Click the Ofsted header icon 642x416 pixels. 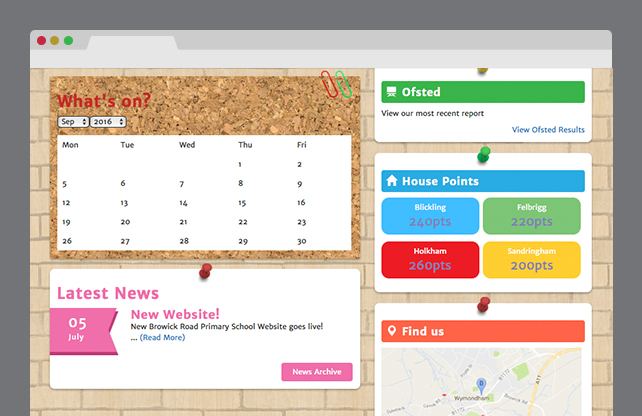[391, 92]
